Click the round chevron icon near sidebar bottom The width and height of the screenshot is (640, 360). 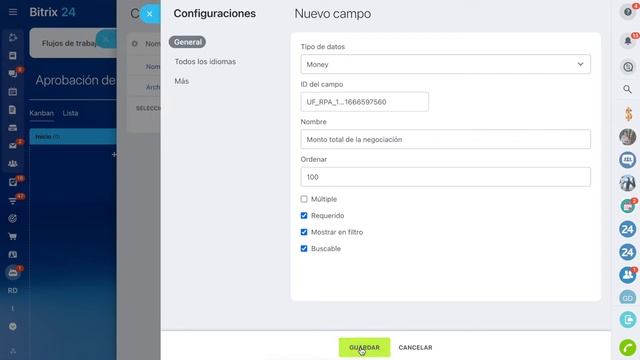[x=13, y=327]
